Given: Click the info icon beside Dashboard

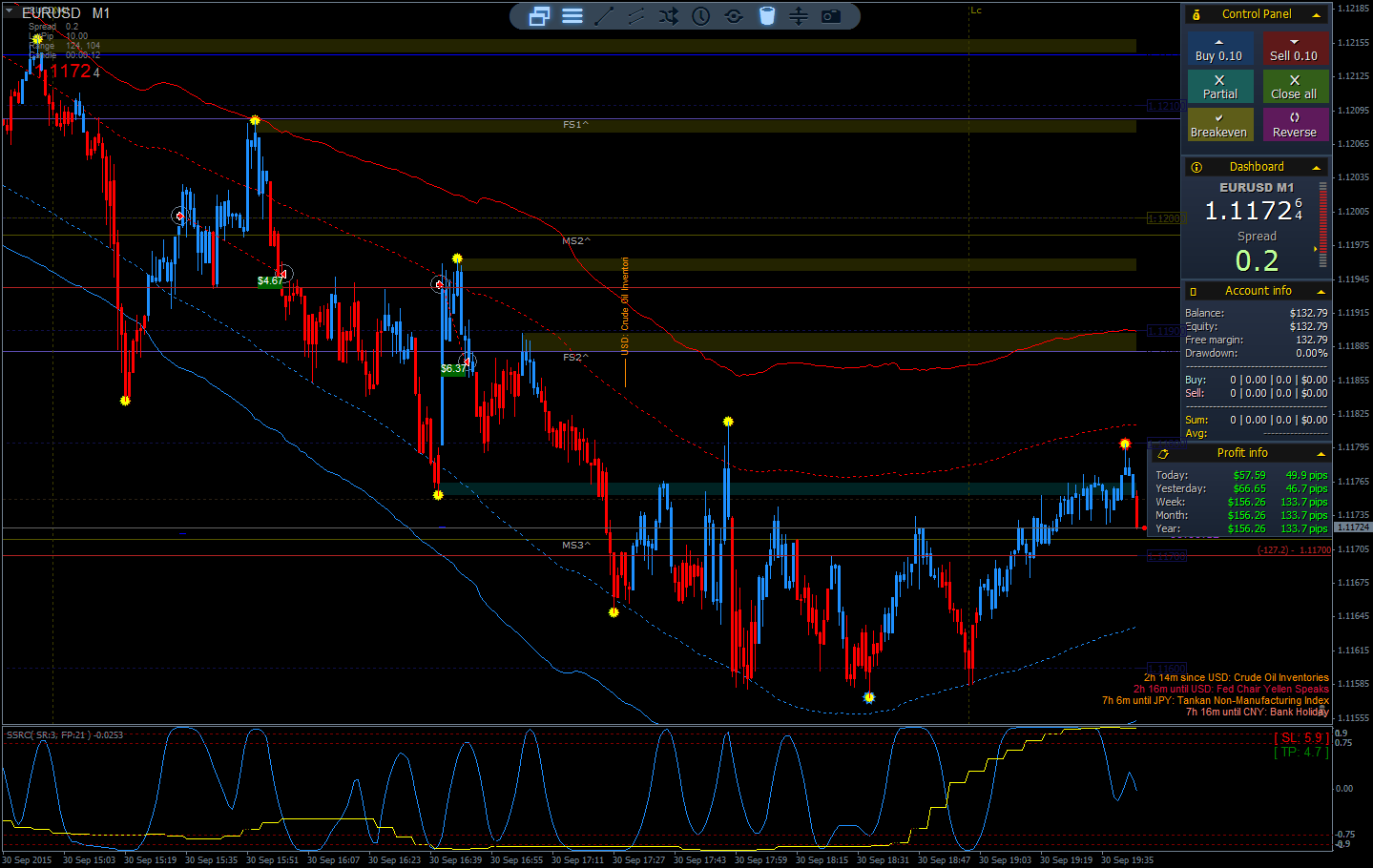Looking at the screenshot, I should 1196,167.
